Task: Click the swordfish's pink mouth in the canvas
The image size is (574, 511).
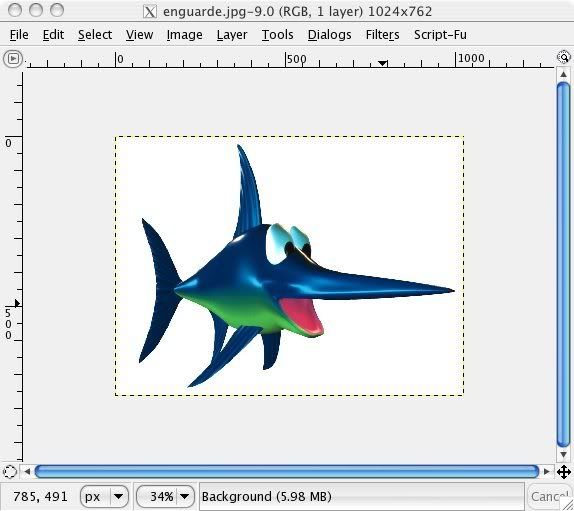Action: [x=302, y=317]
